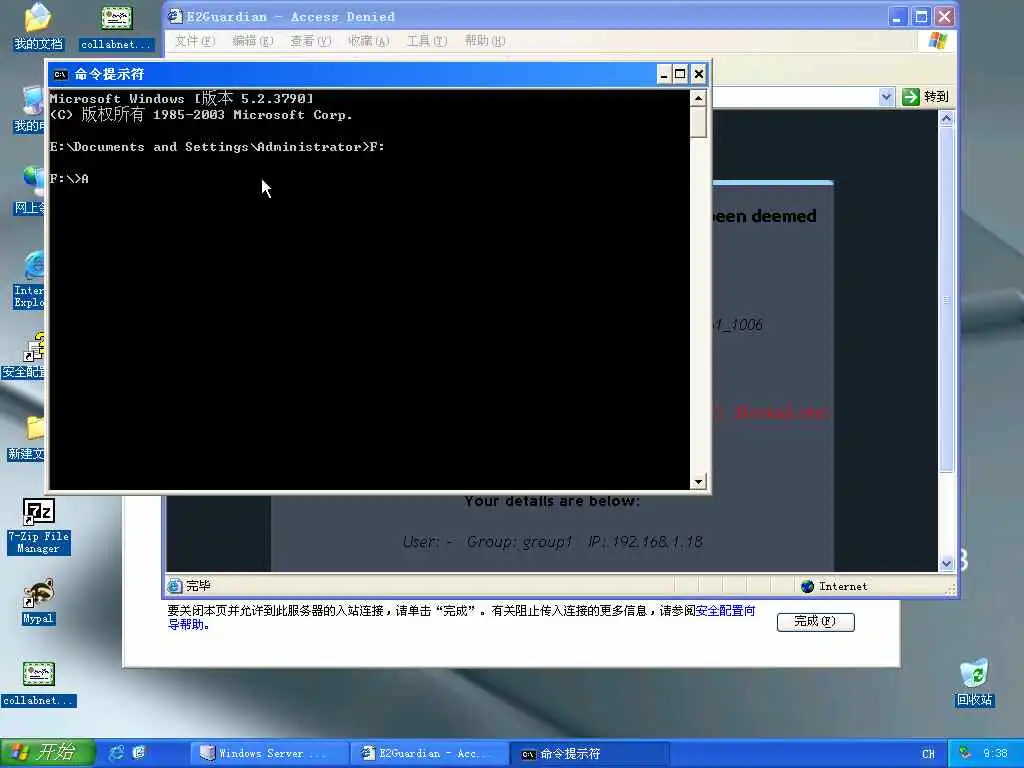Maximize the command prompt window
Screen dimensions: 1024x768
(680, 74)
